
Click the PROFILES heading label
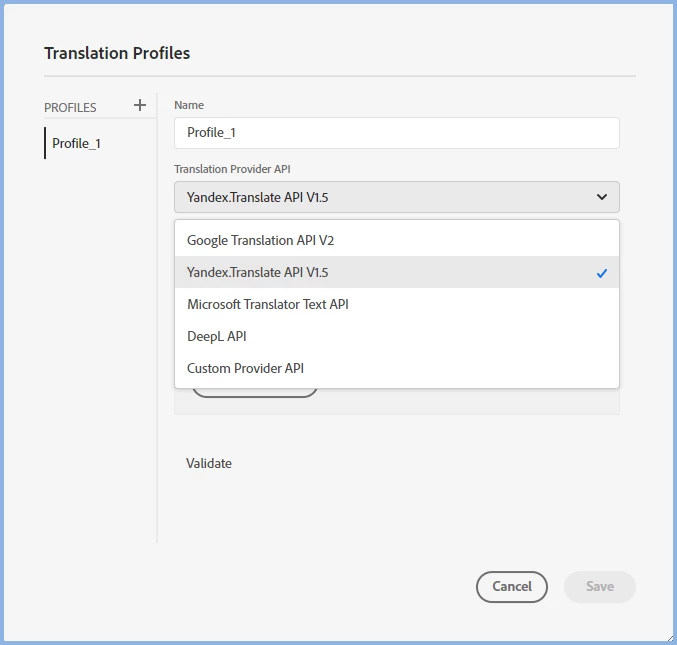click(70, 107)
